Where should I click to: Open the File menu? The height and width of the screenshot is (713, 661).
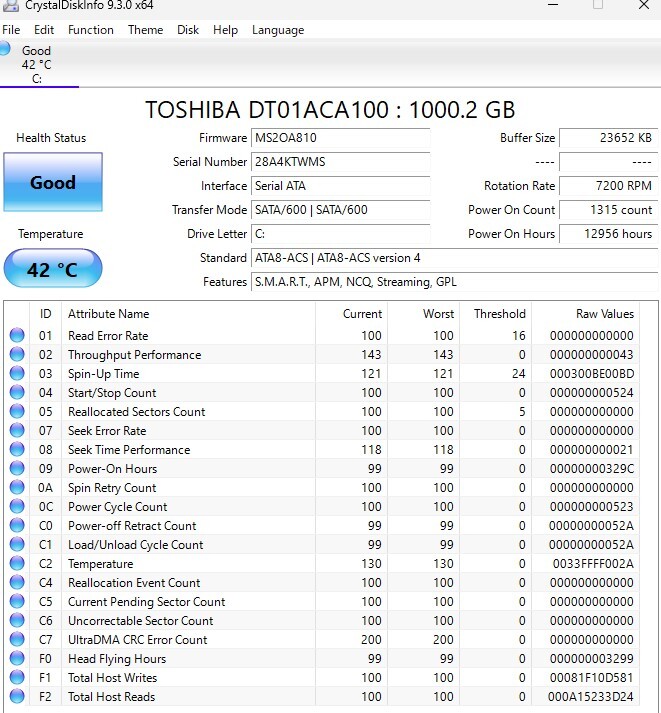[11, 30]
